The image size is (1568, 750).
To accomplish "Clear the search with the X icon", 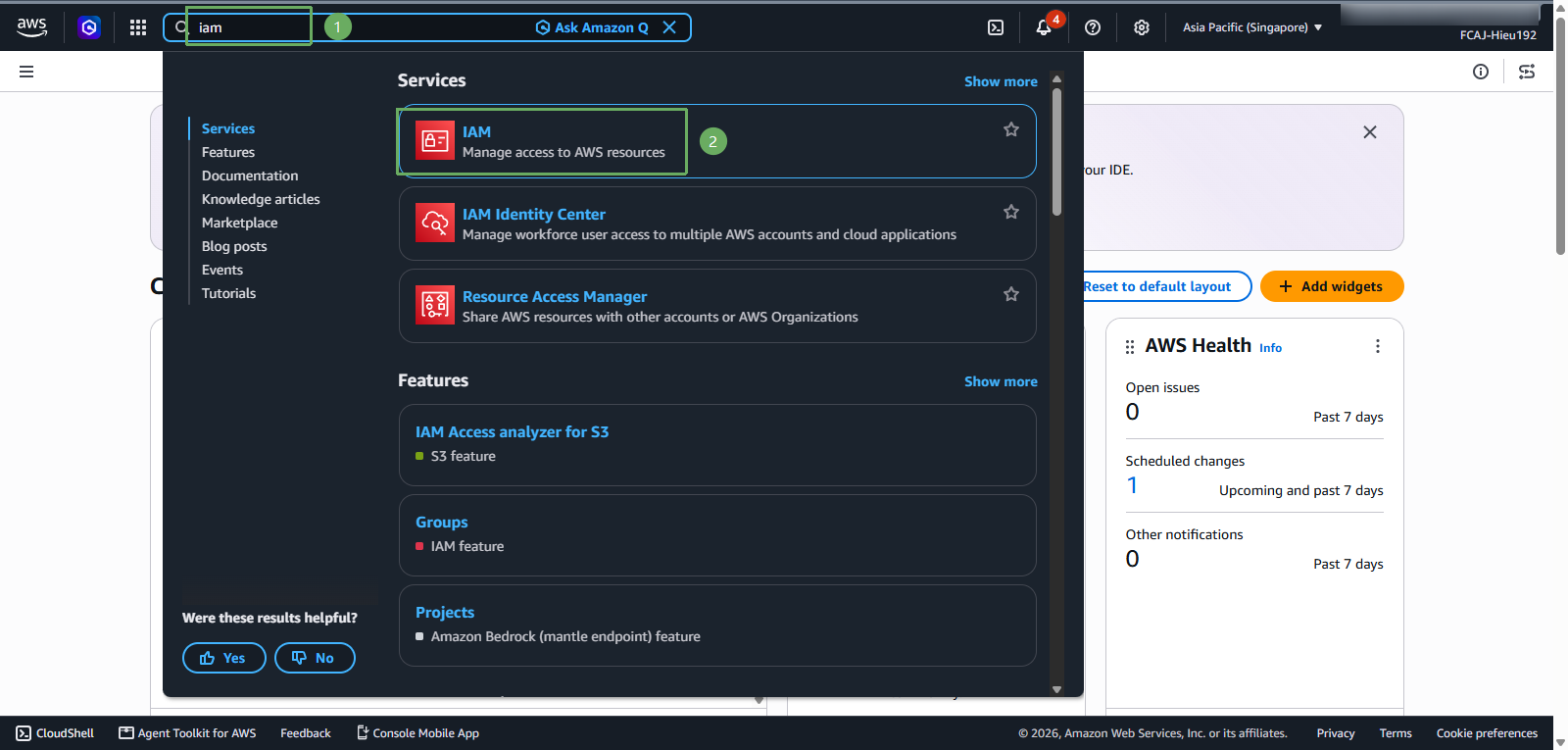I will point(669,27).
